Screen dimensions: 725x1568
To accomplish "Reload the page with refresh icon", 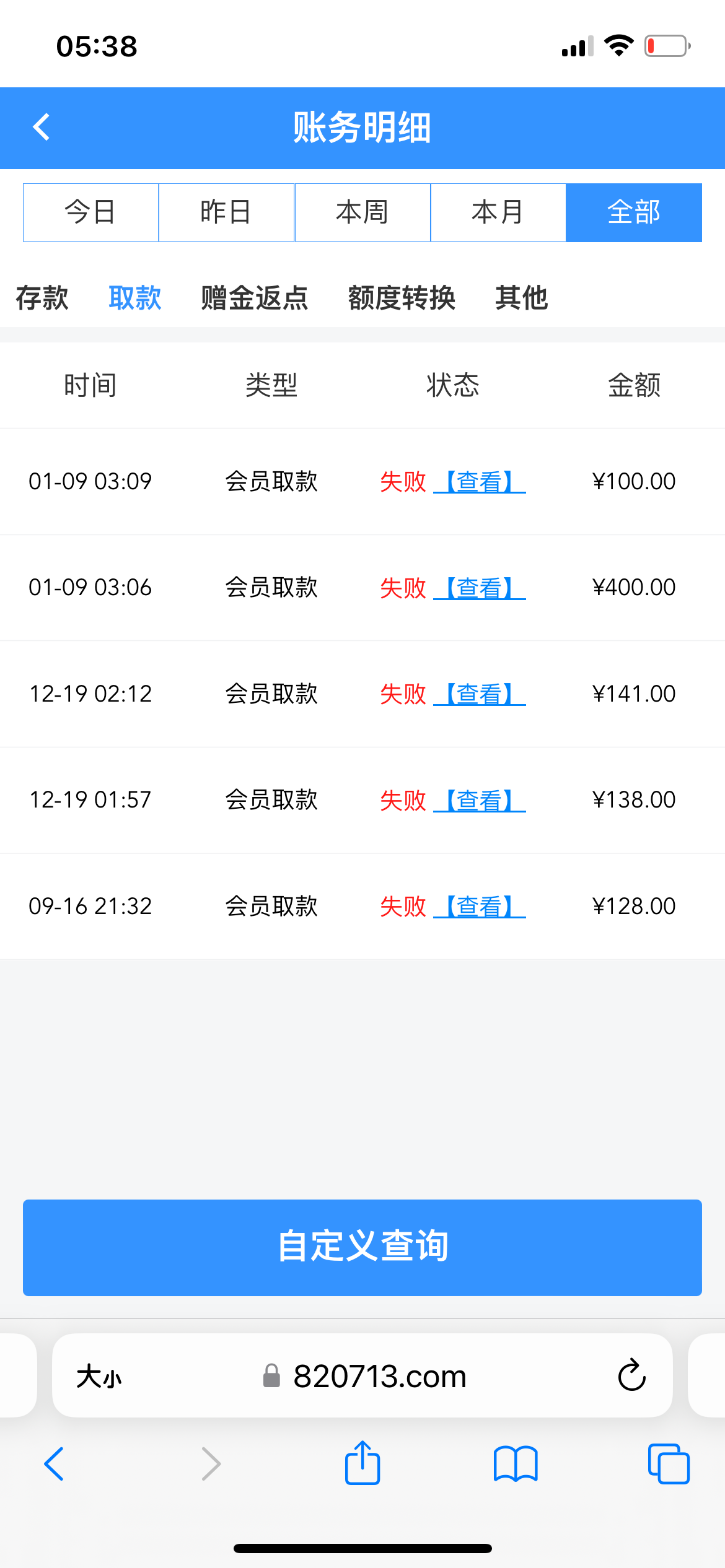I will point(631,1375).
